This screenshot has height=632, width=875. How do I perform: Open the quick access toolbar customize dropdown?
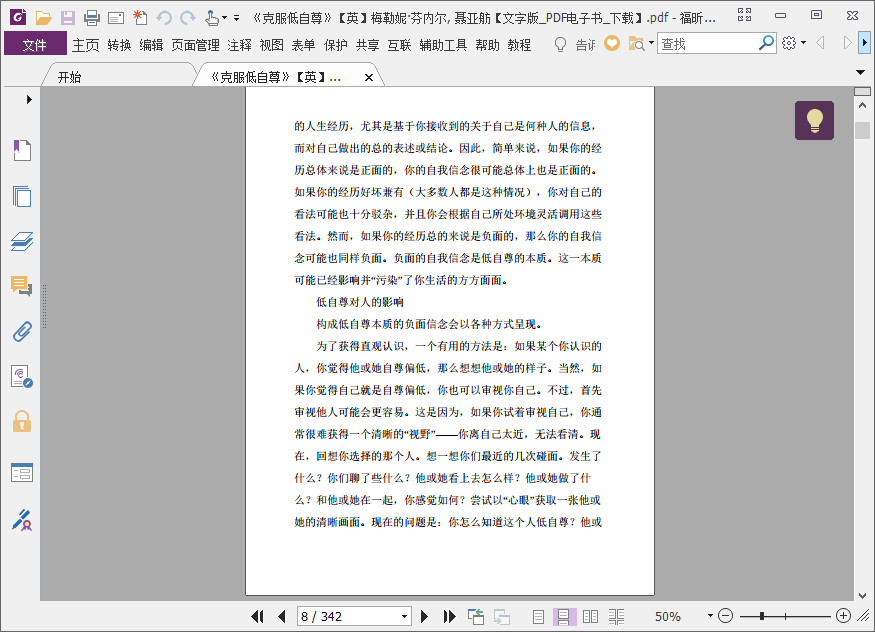[237, 18]
